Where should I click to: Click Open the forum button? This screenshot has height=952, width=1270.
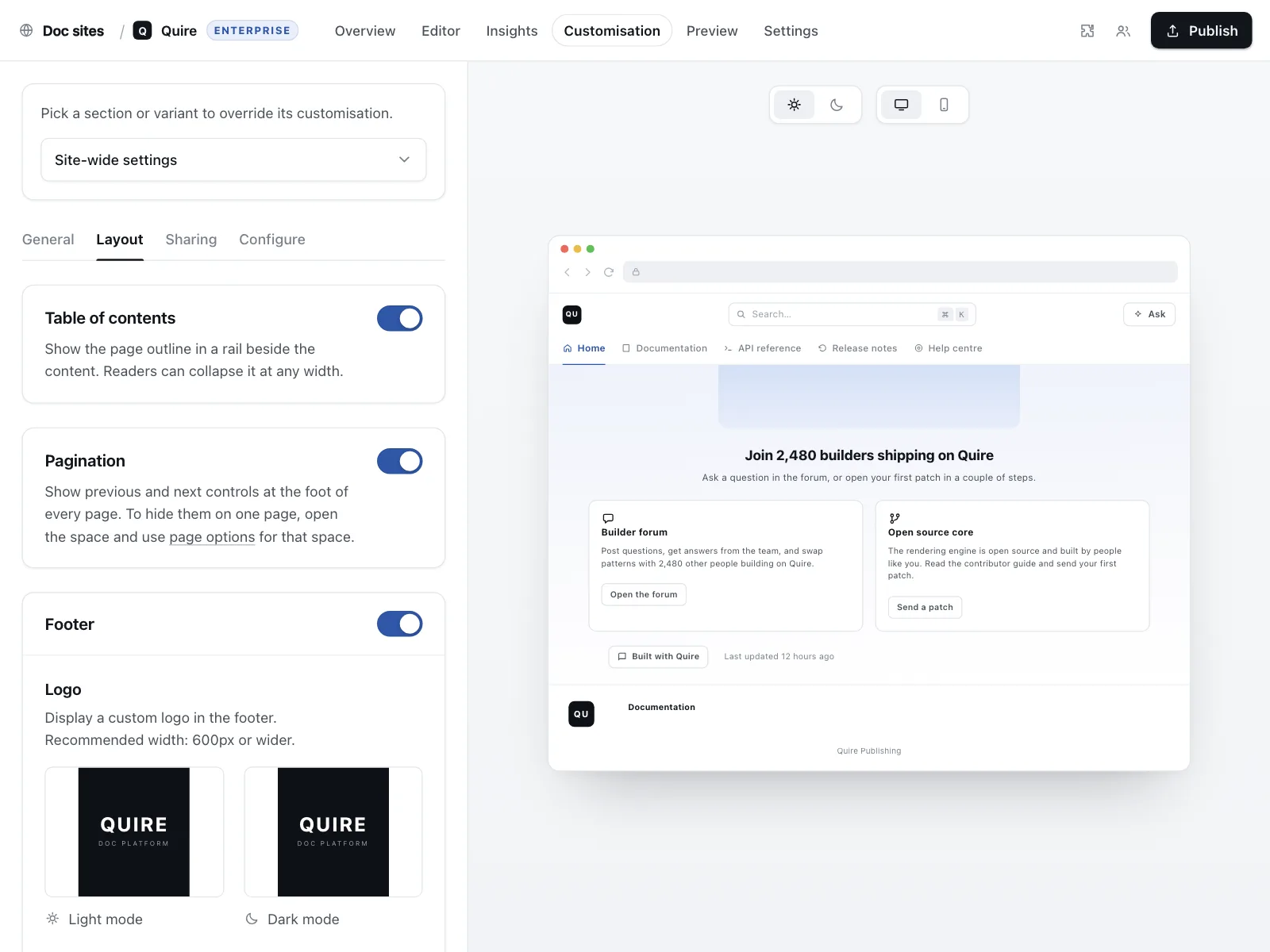tap(644, 594)
